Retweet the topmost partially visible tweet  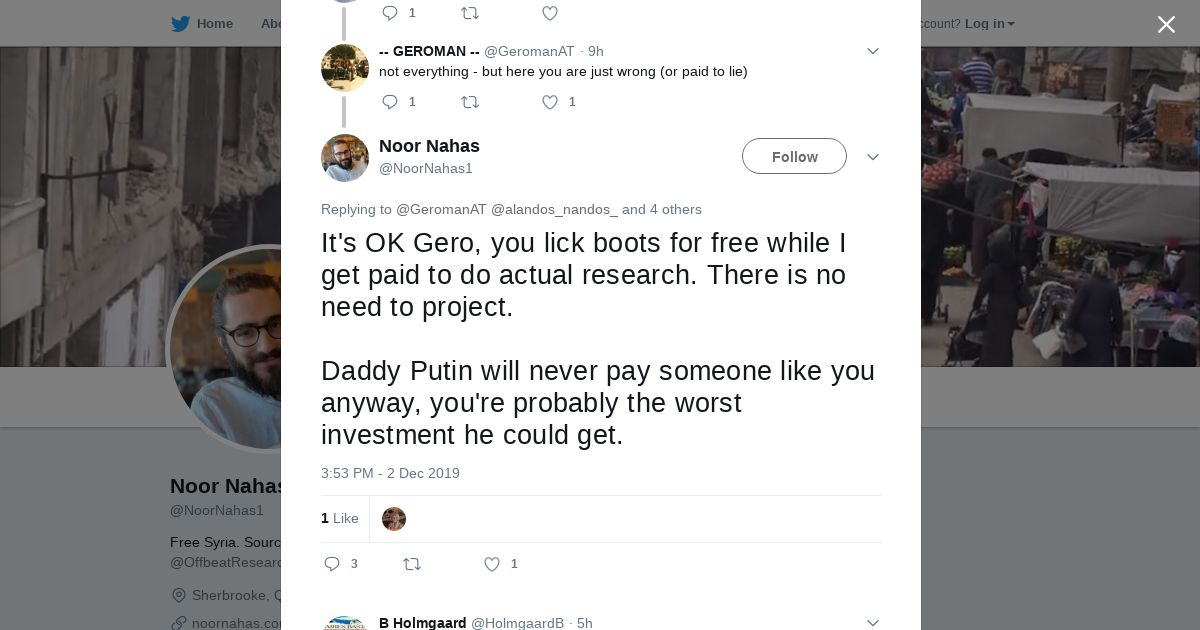pyautogui.click(x=469, y=13)
